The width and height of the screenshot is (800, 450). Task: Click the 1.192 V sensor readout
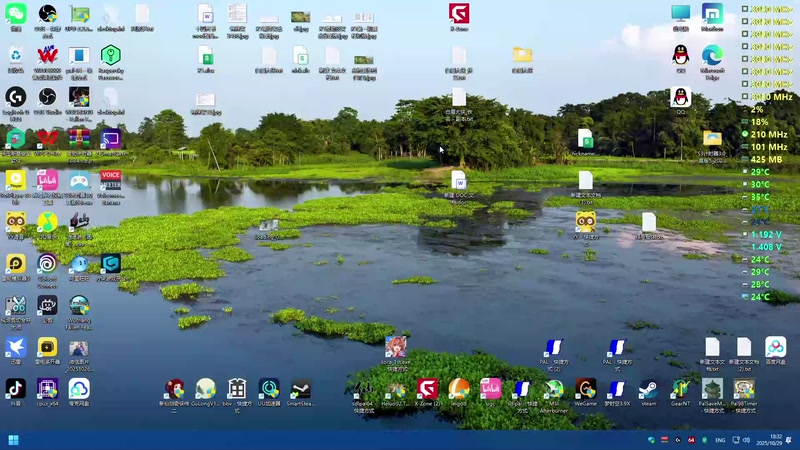coord(766,234)
